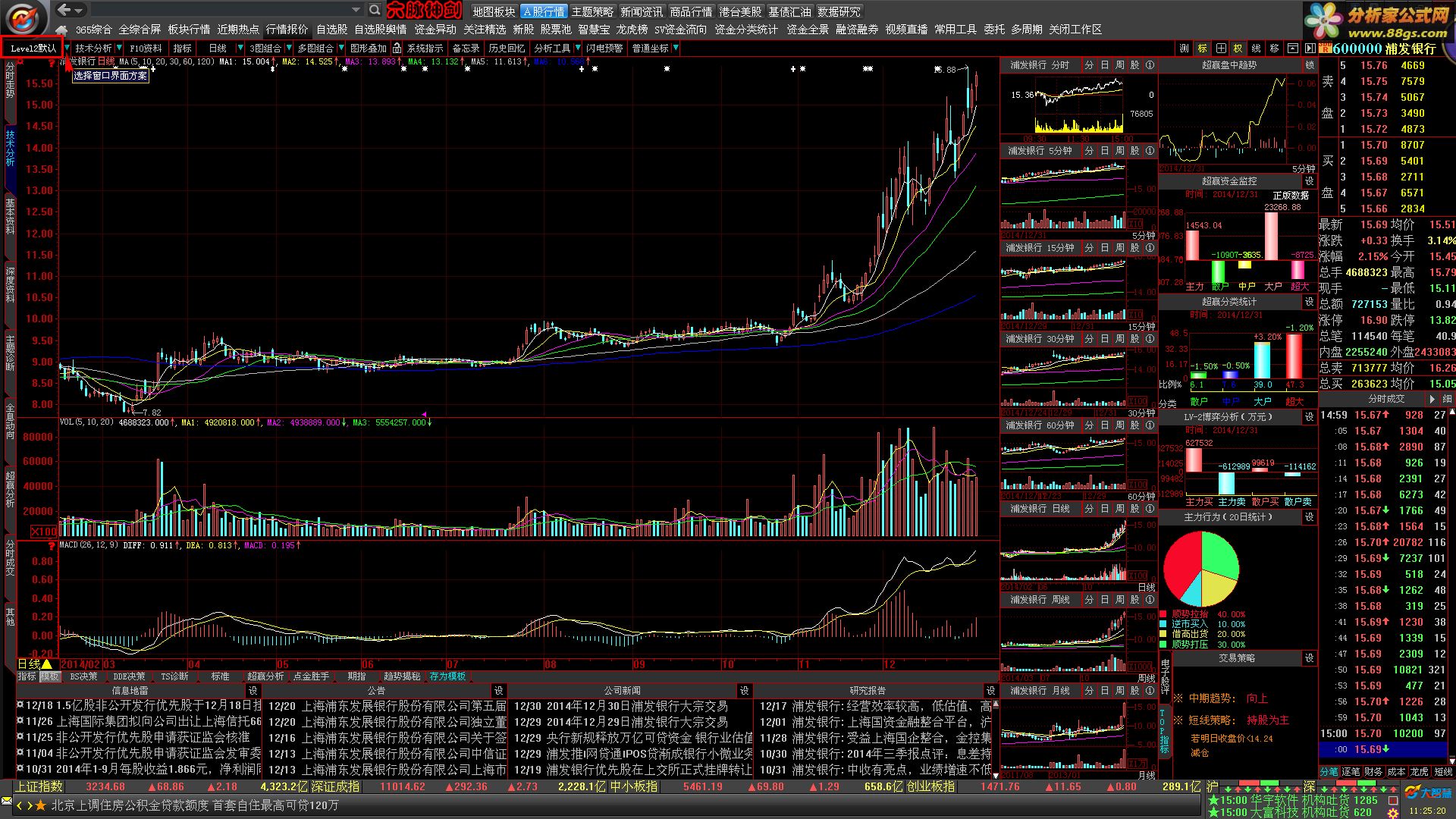The width and height of the screenshot is (1456, 819).
Task: Click the 指标 toolbar button
Action: 183,48
